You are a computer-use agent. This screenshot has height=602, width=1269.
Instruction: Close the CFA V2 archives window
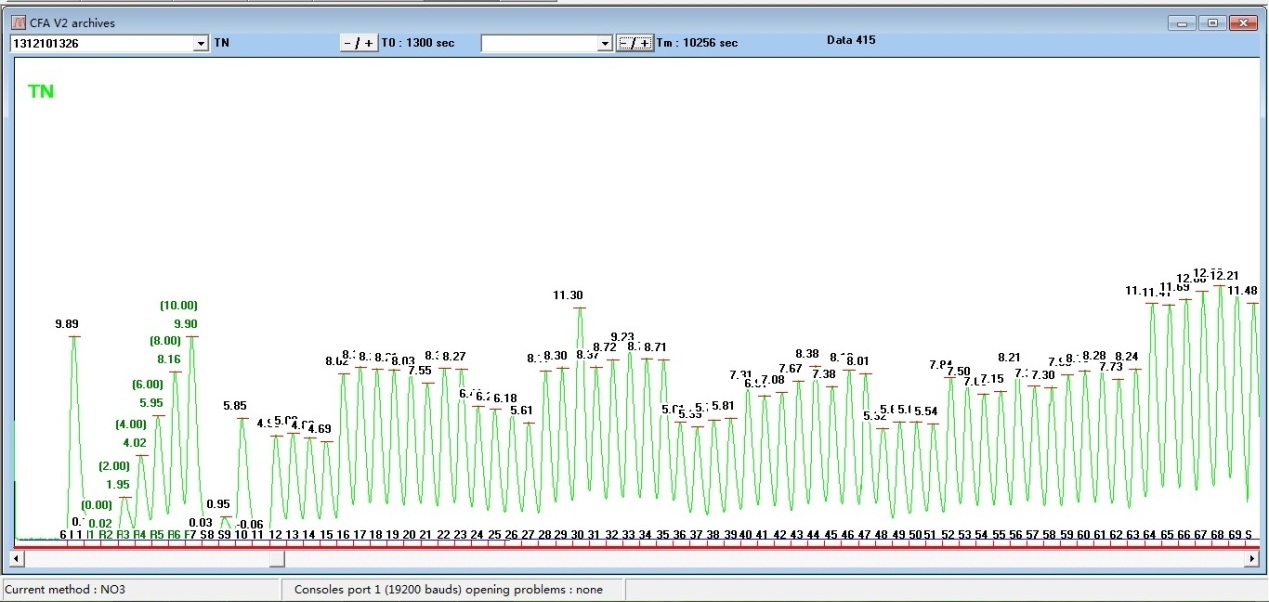(x=1243, y=23)
